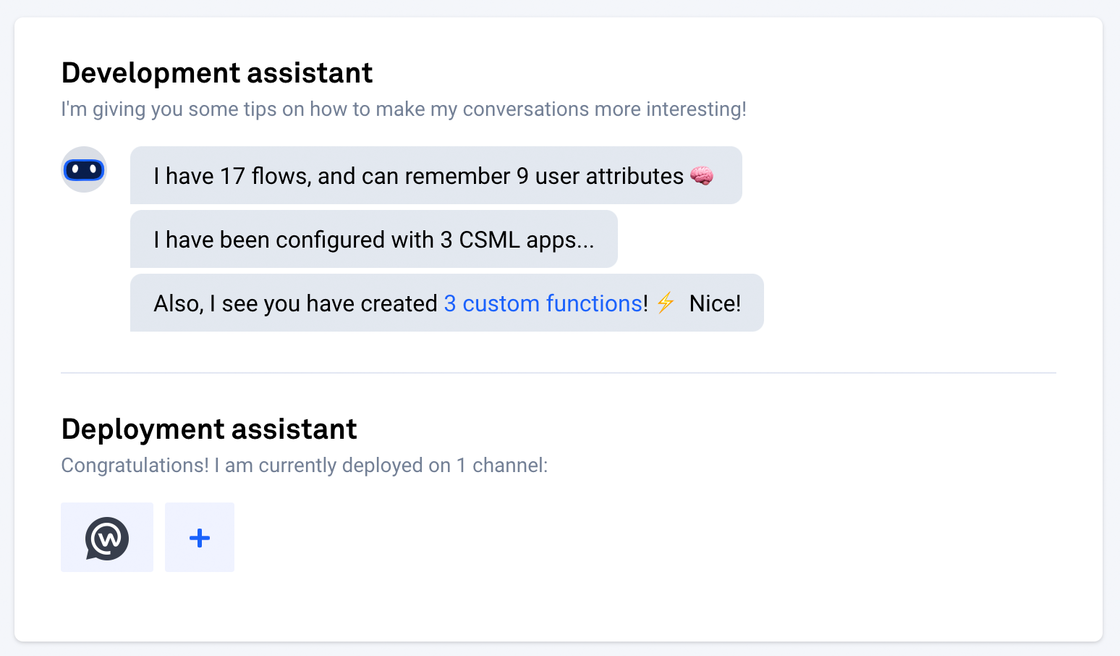The image size is (1120, 656).
Task: Click the "9 user attributes" text
Action: click(x=600, y=176)
